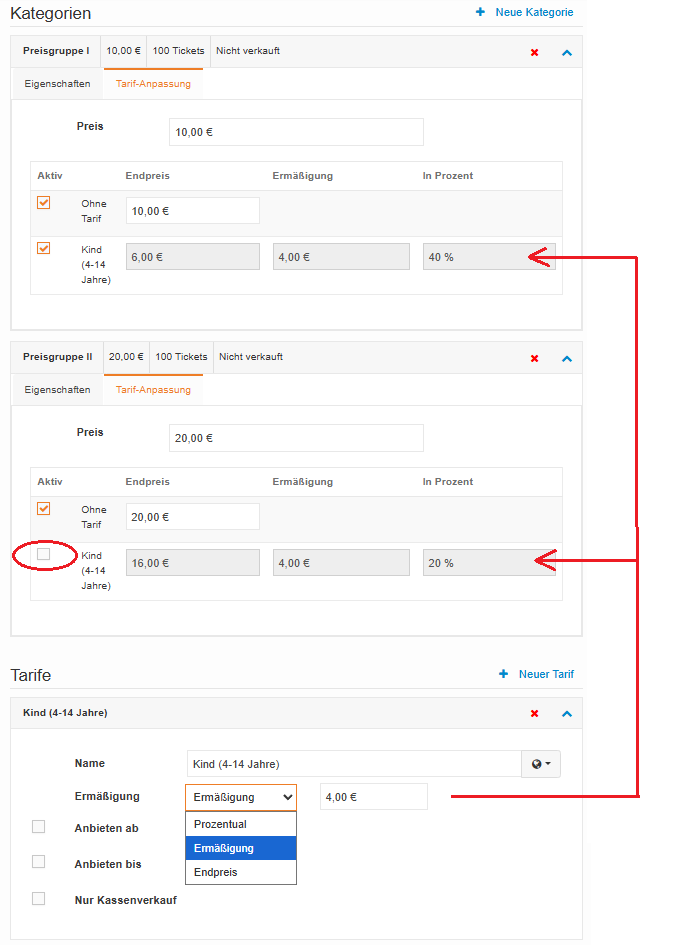This screenshot has width=684, height=945.
Task: Click the plus icon beside Neuer Tarif
Action: click(503, 674)
